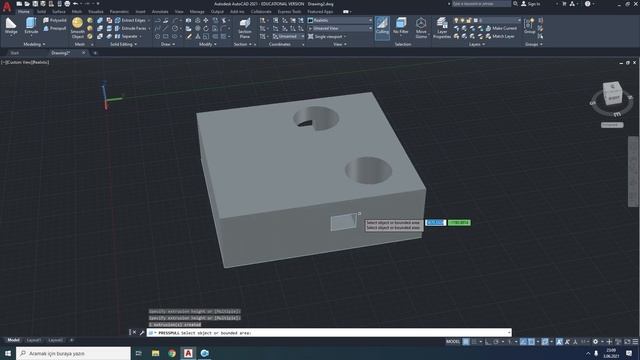Open the Windows Start button
This screenshot has height=360, width=640.
coord(7,353)
